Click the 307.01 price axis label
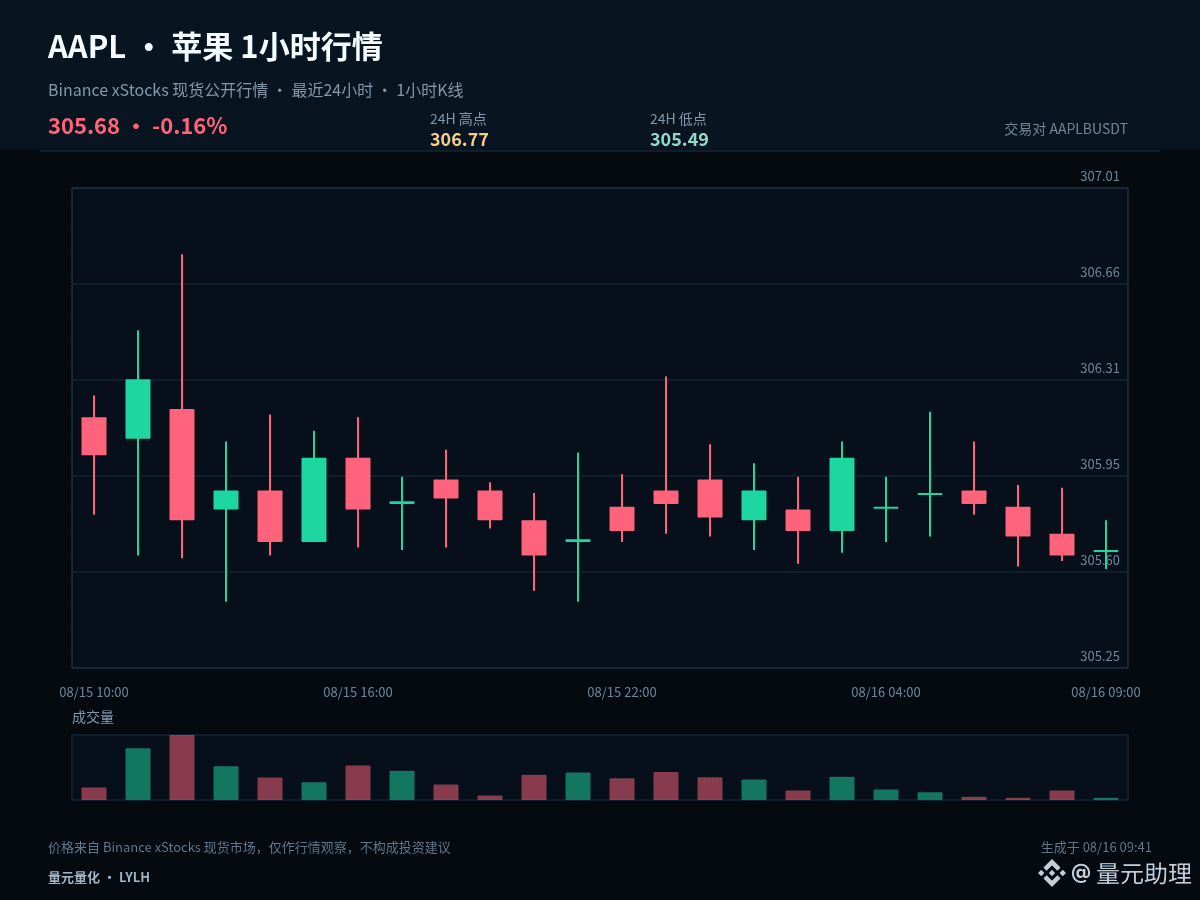Image resolution: width=1200 pixels, height=900 pixels. click(1100, 176)
